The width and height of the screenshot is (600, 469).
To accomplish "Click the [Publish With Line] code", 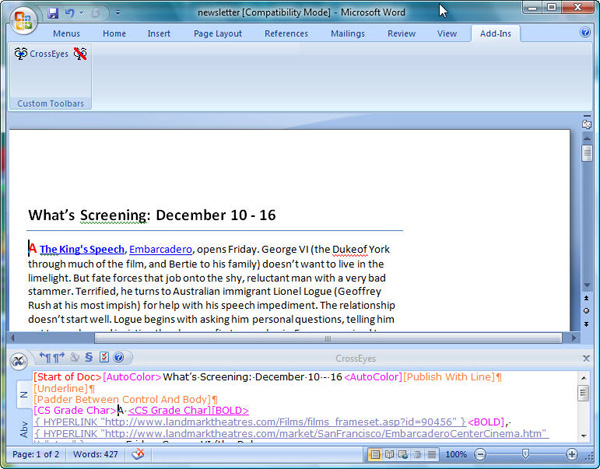I will [449, 377].
